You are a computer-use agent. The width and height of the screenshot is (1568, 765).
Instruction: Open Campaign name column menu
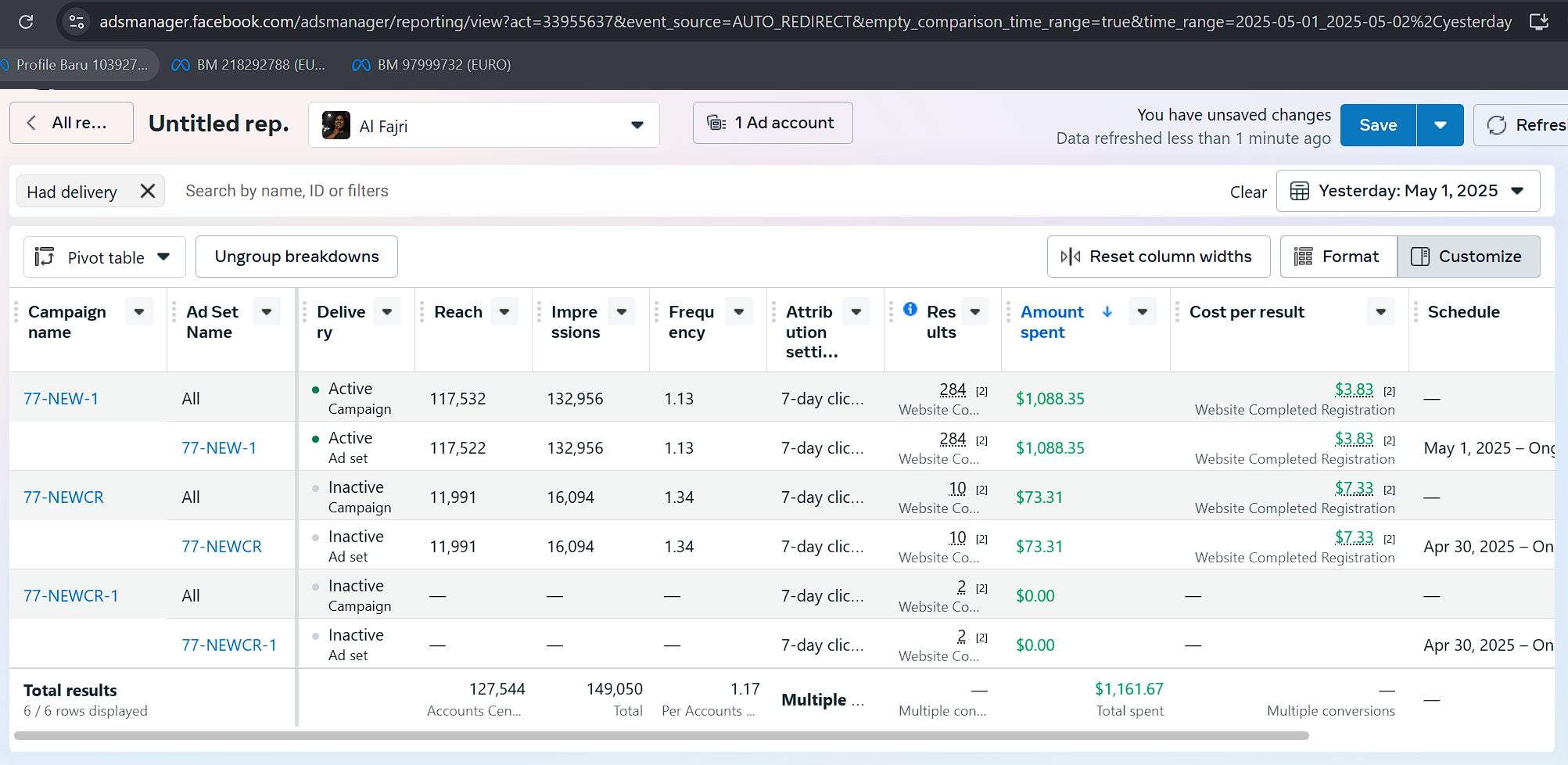(139, 311)
